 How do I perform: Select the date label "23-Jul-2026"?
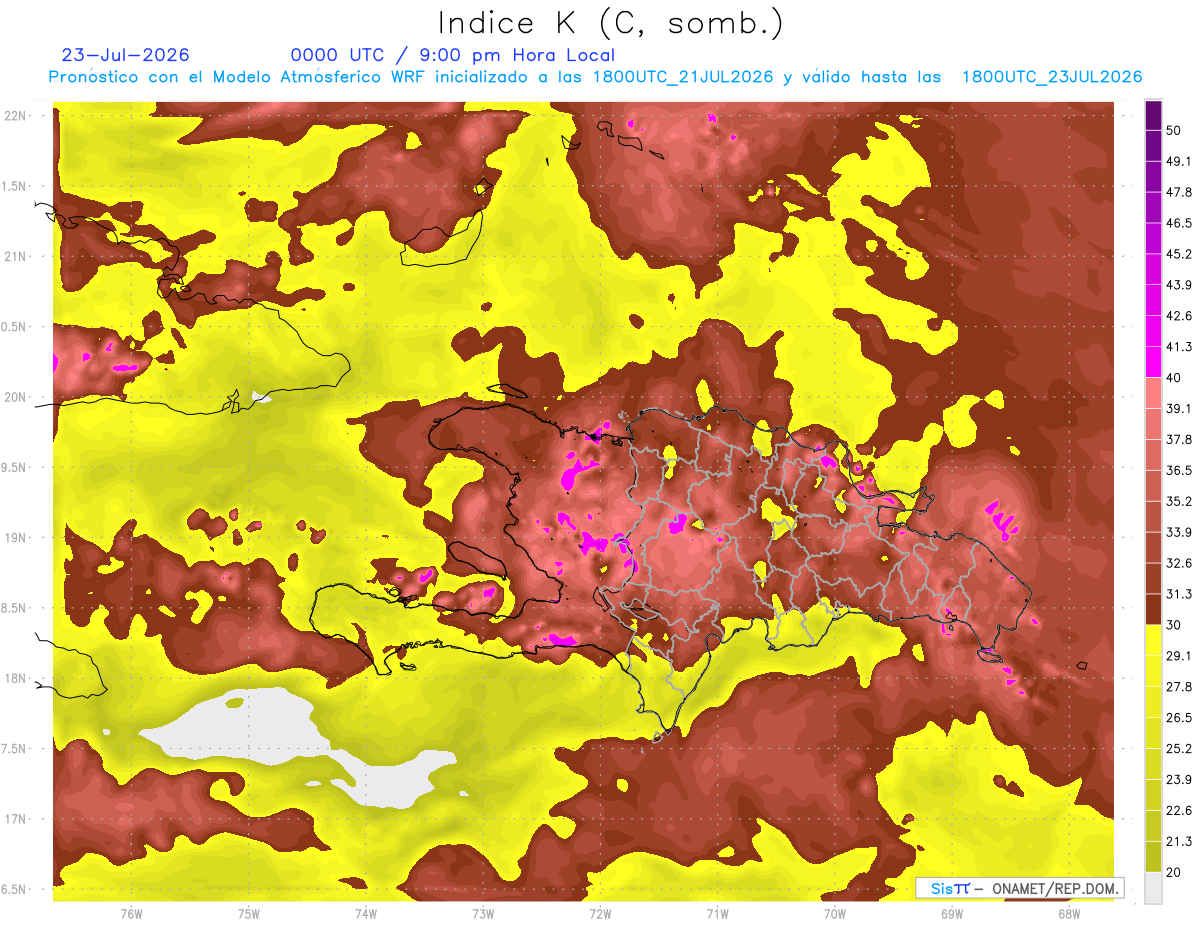coord(126,55)
